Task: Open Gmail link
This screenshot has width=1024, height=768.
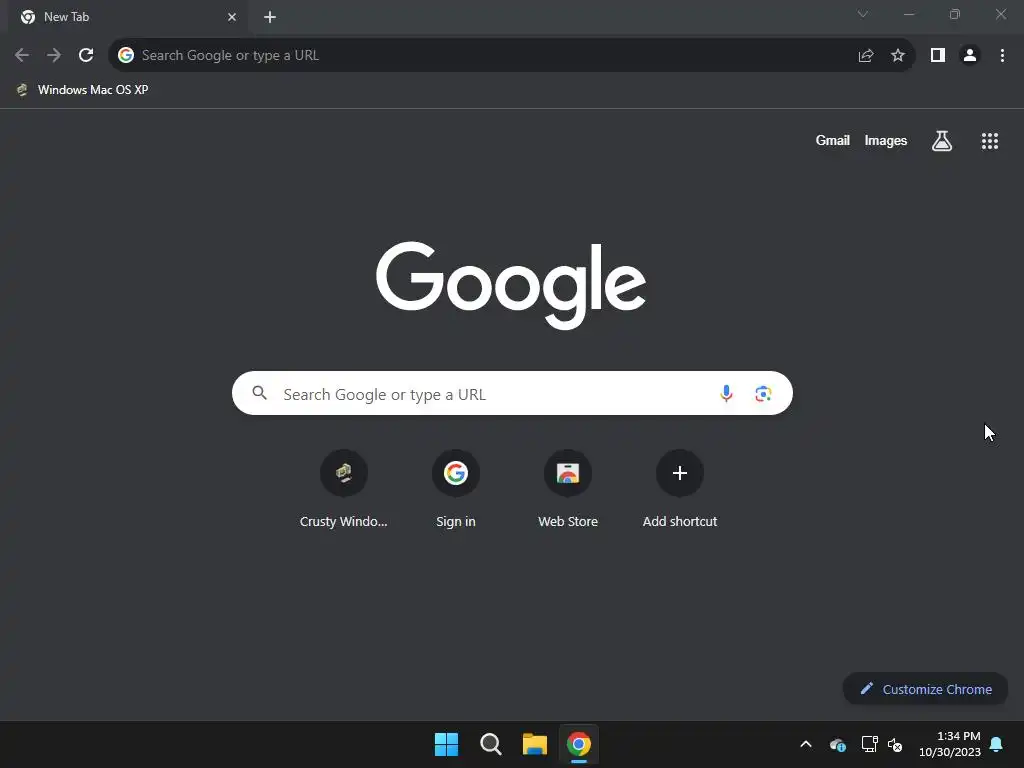Action: 833,140
